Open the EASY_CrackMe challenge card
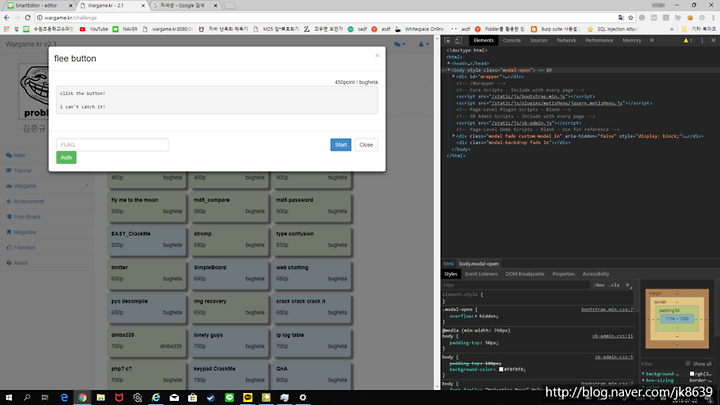 click(146, 239)
